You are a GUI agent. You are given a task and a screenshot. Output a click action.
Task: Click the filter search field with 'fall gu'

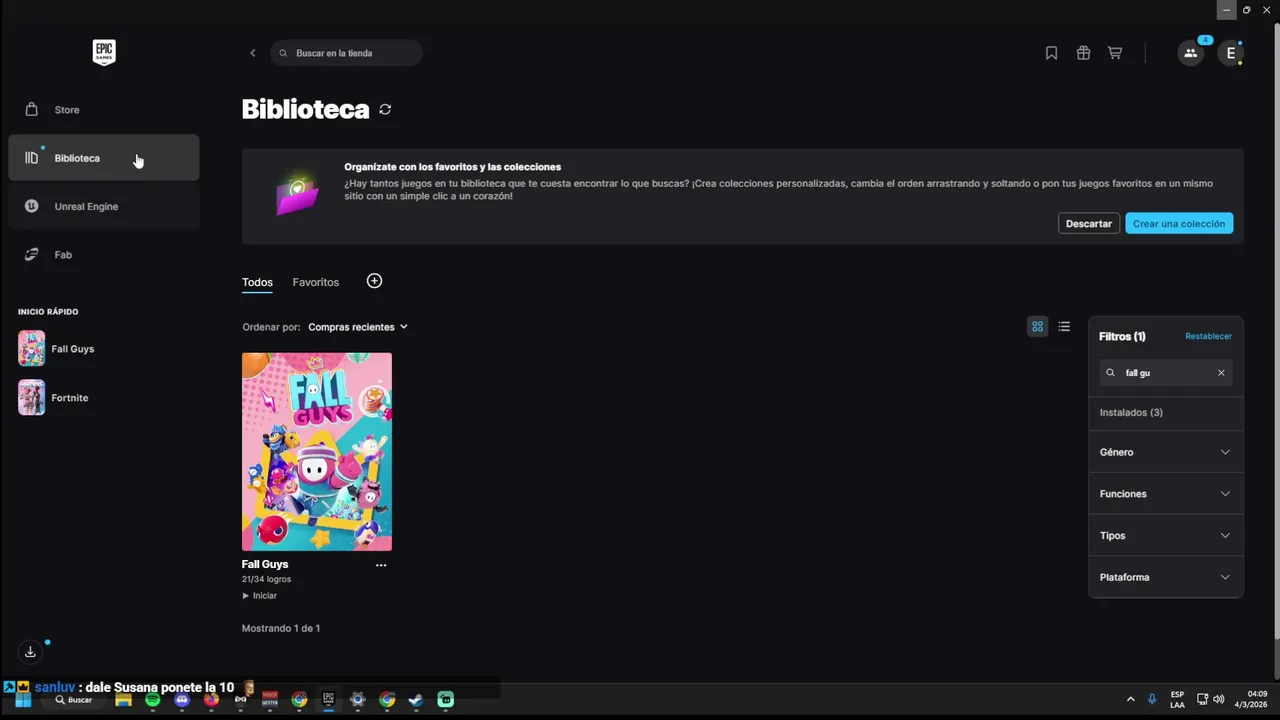pos(1166,373)
